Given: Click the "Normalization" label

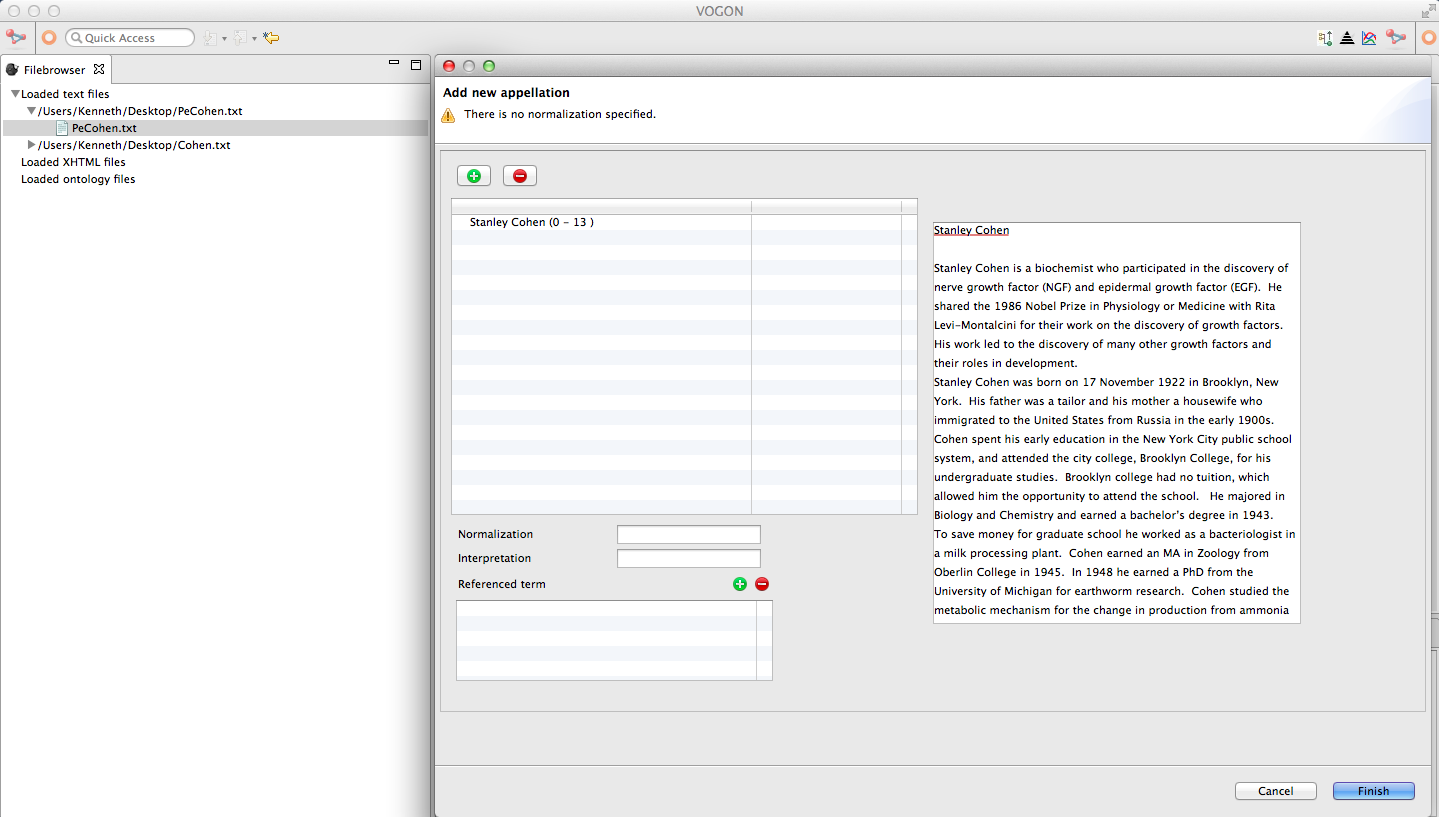Looking at the screenshot, I should 496,534.
